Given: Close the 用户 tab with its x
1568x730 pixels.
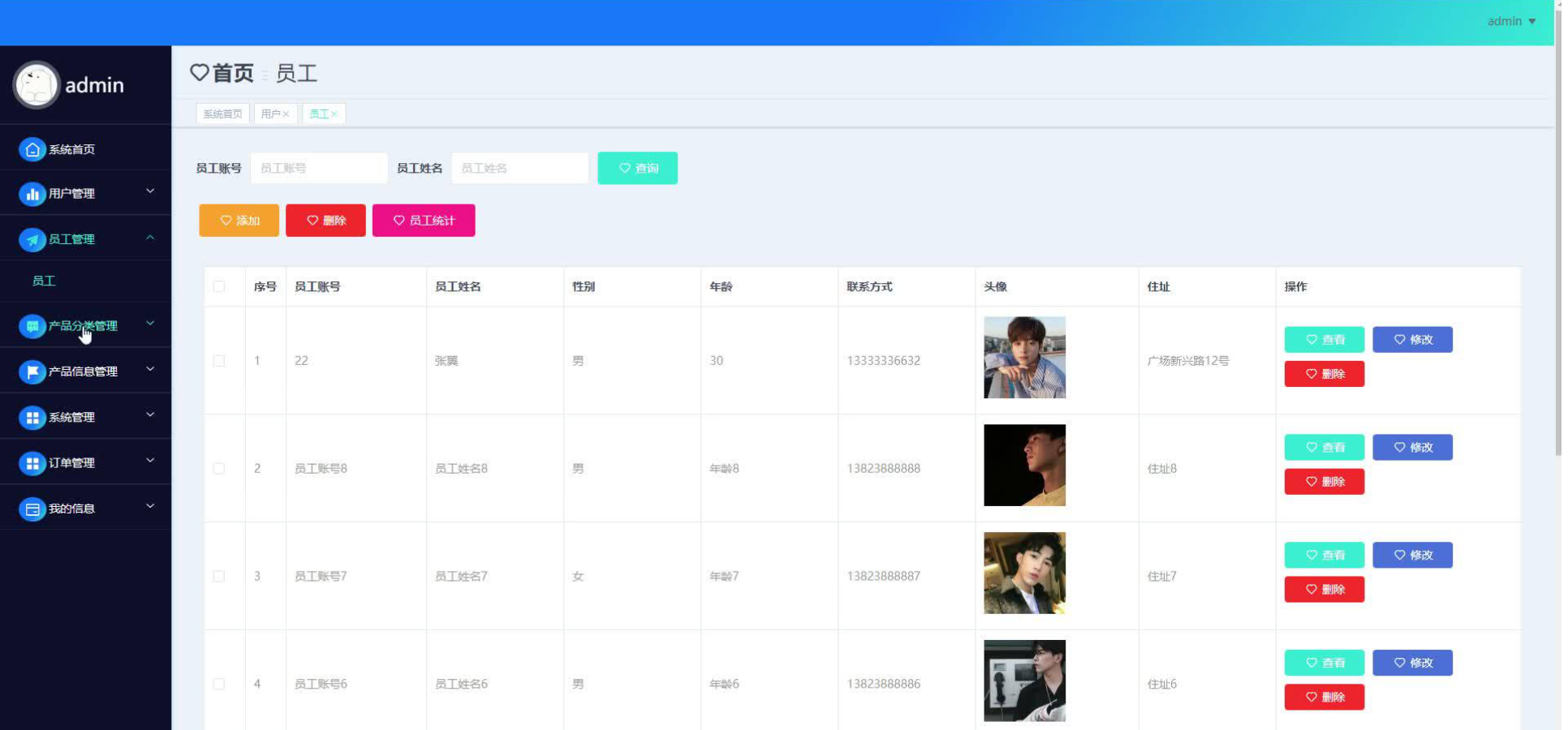Looking at the screenshot, I should pos(286,114).
